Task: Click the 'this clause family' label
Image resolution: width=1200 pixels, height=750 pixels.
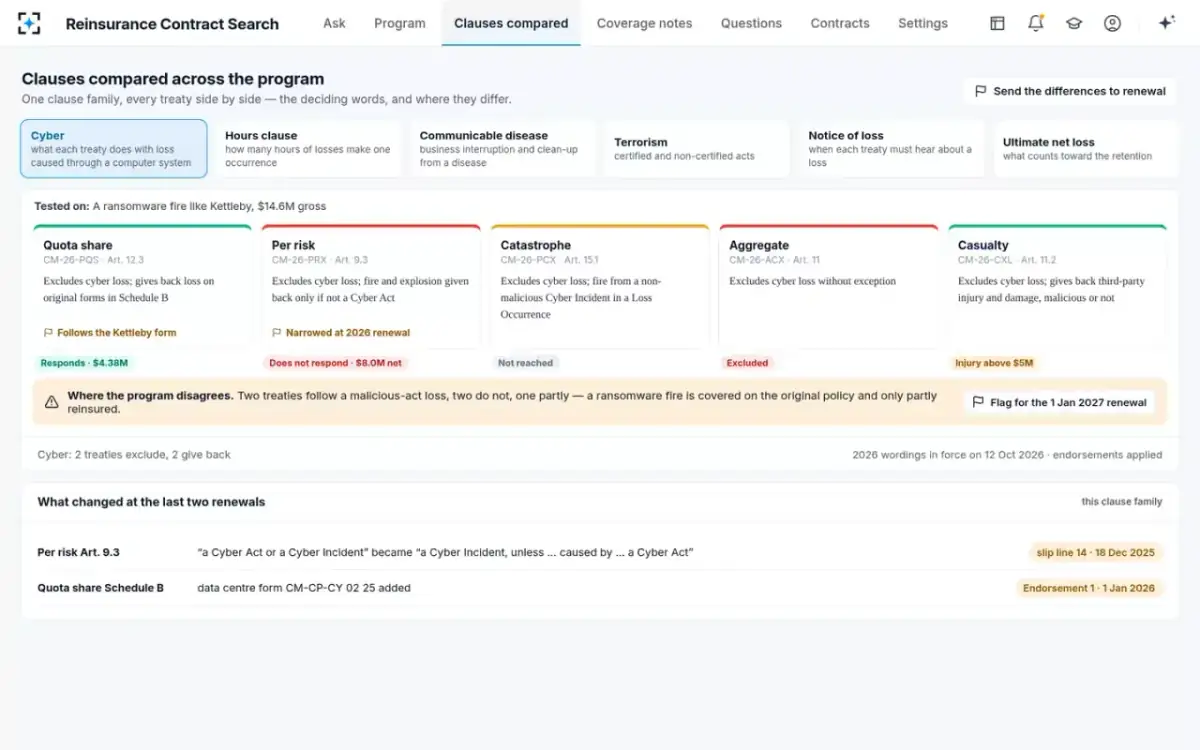Action: pos(1121,502)
